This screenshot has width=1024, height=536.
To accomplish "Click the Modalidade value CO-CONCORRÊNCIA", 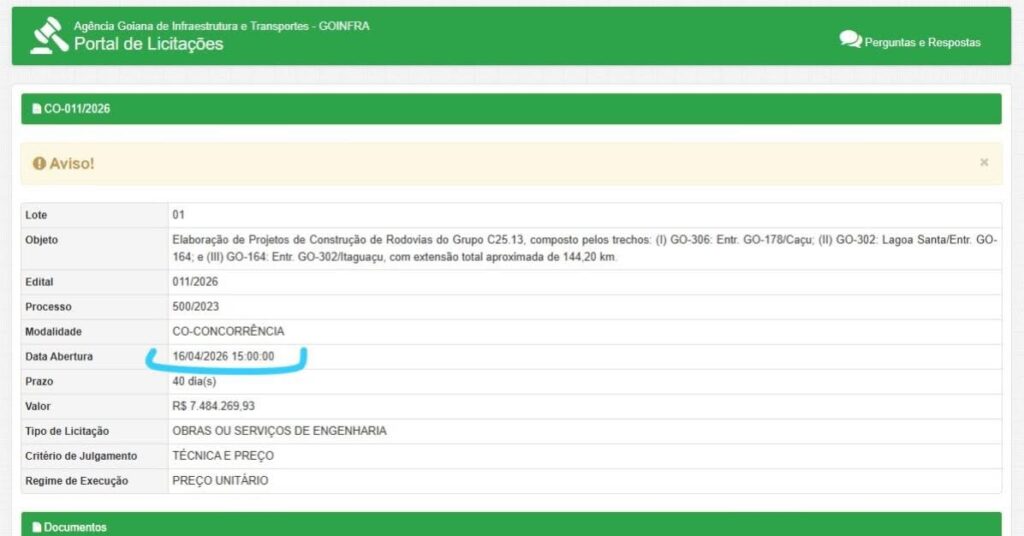I will click(228, 331).
